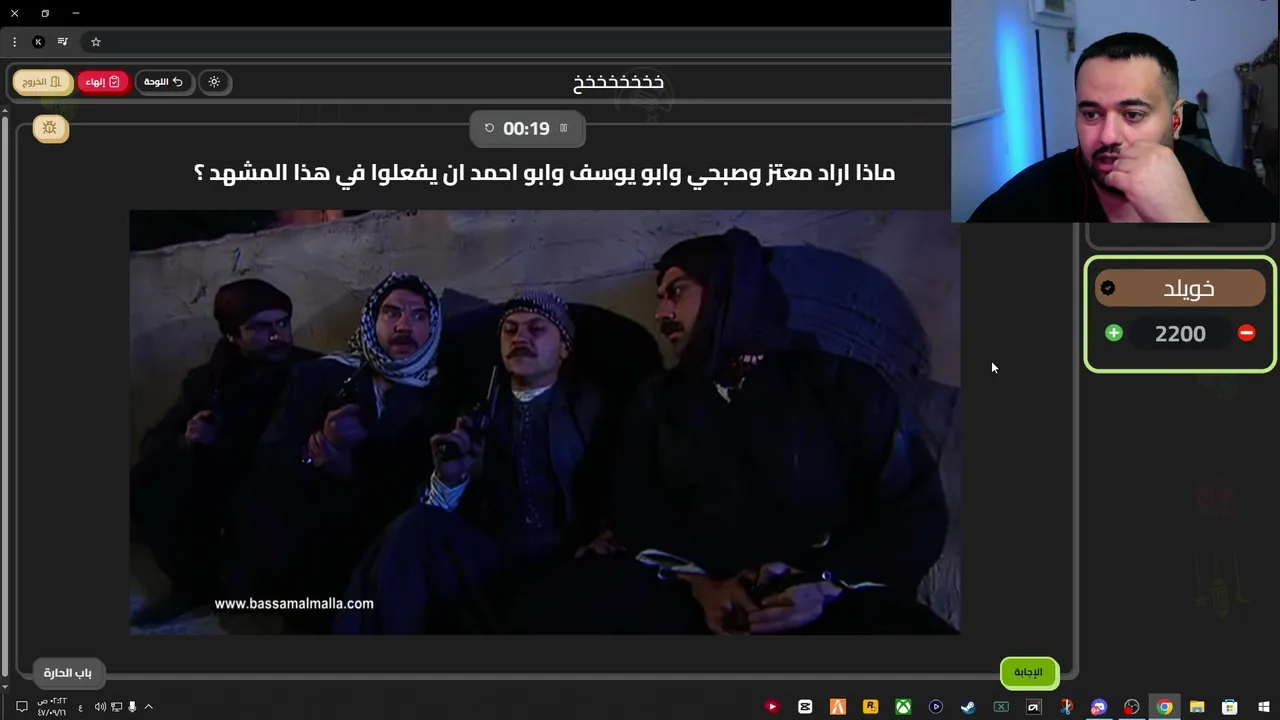Open the red YouTube-style taskbar app
The width and height of the screenshot is (1280, 720).
[772, 707]
